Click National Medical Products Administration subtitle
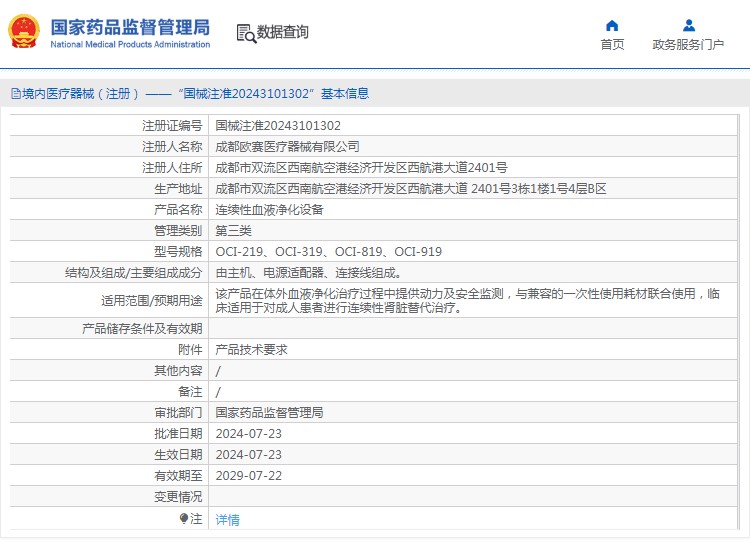This screenshot has height=542, width=750. [130, 44]
